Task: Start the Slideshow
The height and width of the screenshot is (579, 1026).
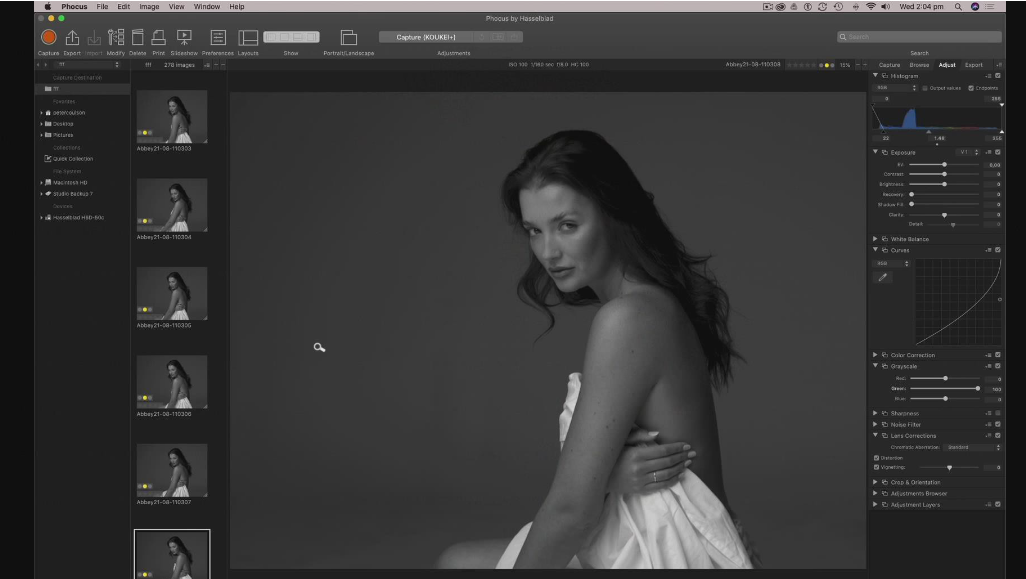Action: click(x=184, y=38)
